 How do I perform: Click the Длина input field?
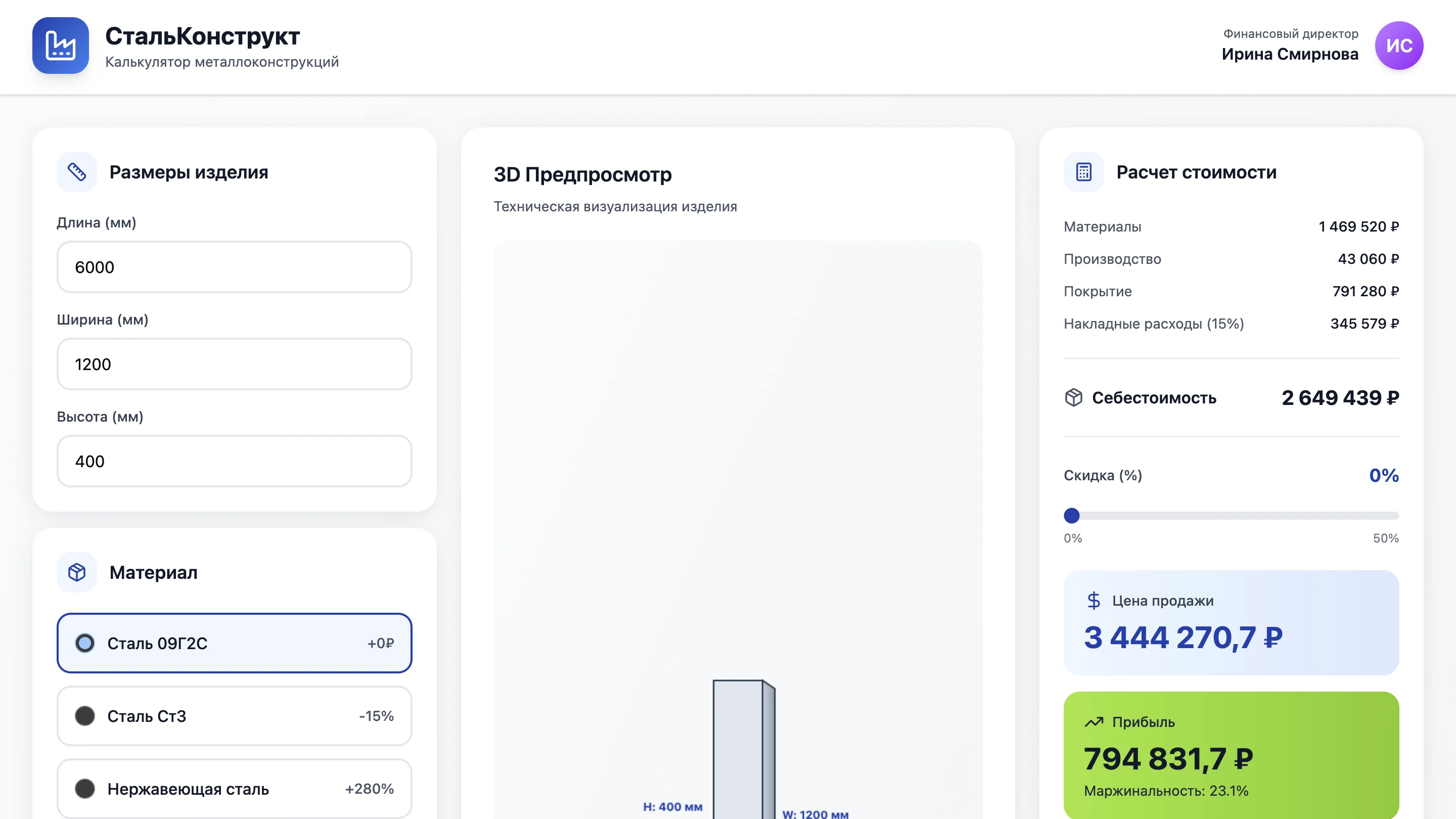[234, 267]
